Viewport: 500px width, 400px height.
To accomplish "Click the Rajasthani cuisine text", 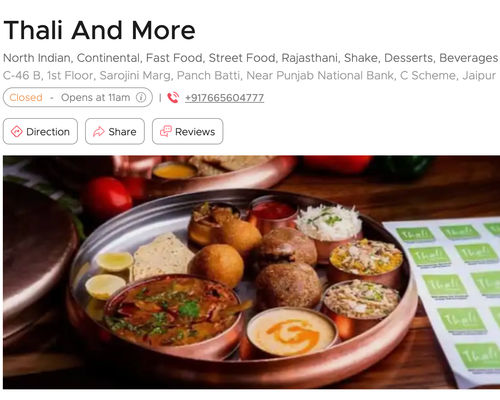I will click(309, 58).
